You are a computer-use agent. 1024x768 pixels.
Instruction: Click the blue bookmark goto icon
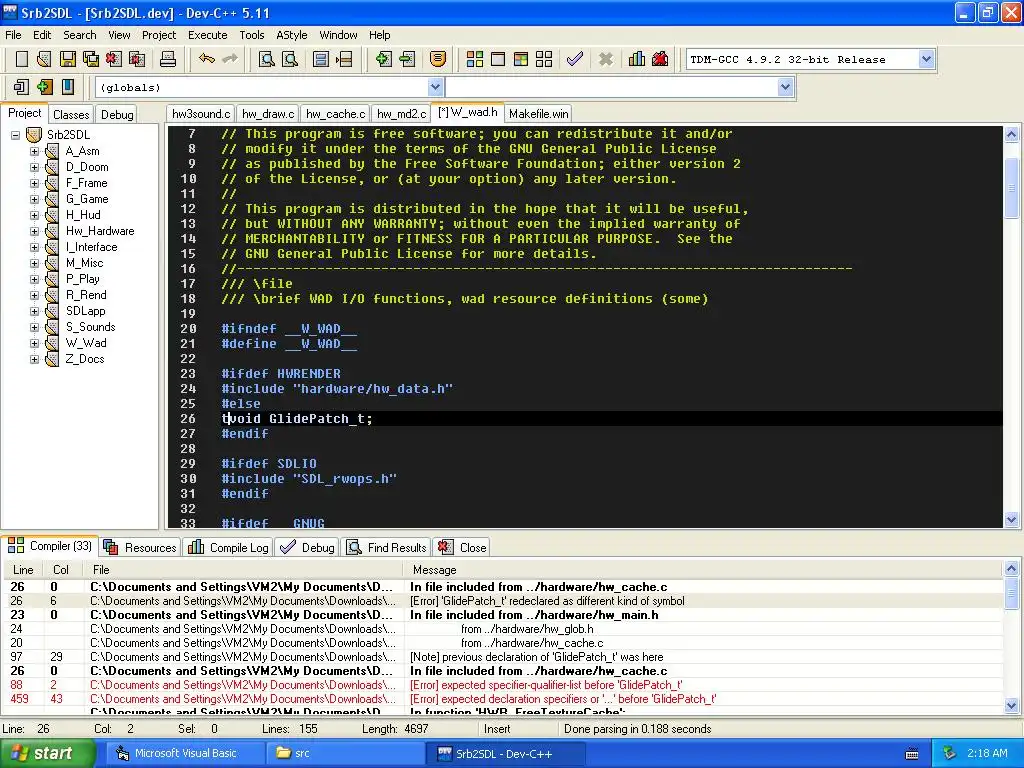pos(67,87)
